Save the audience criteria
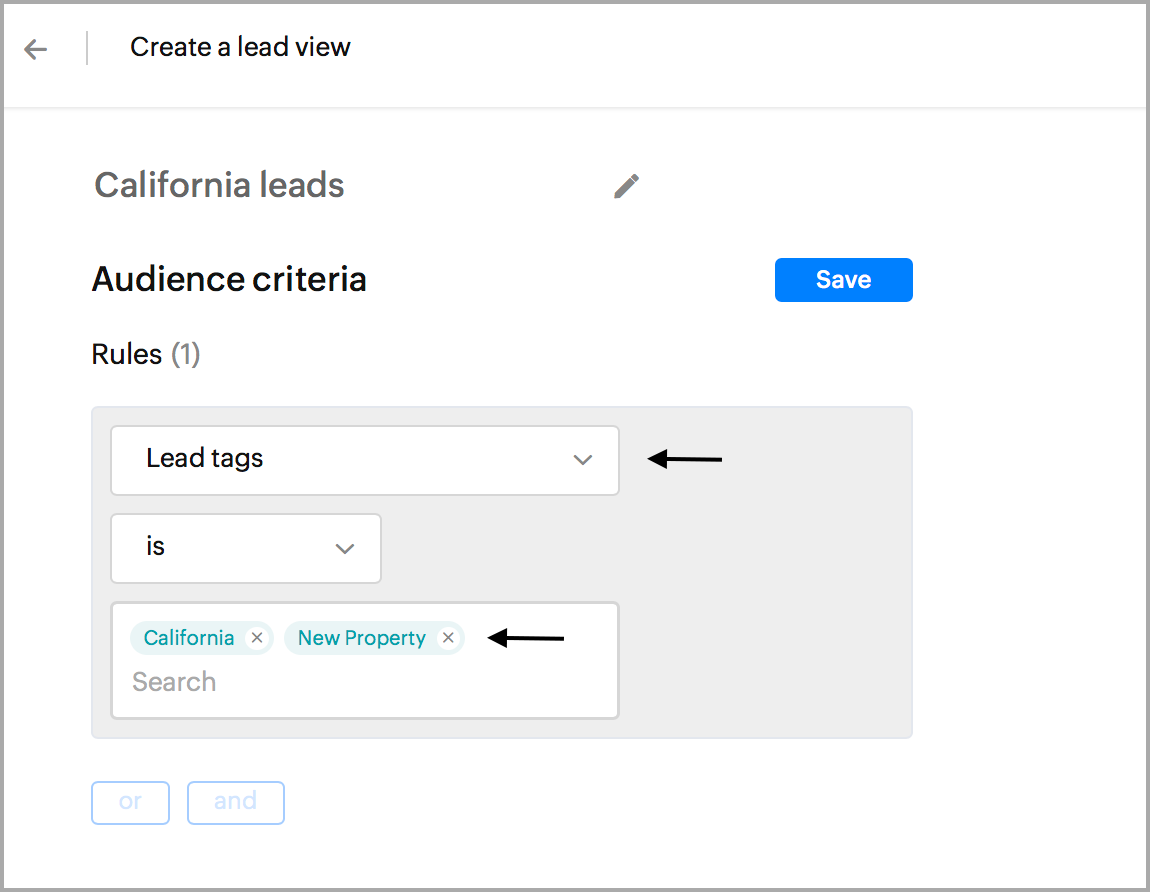Viewport: 1150px width, 892px height. (x=843, y=280)
